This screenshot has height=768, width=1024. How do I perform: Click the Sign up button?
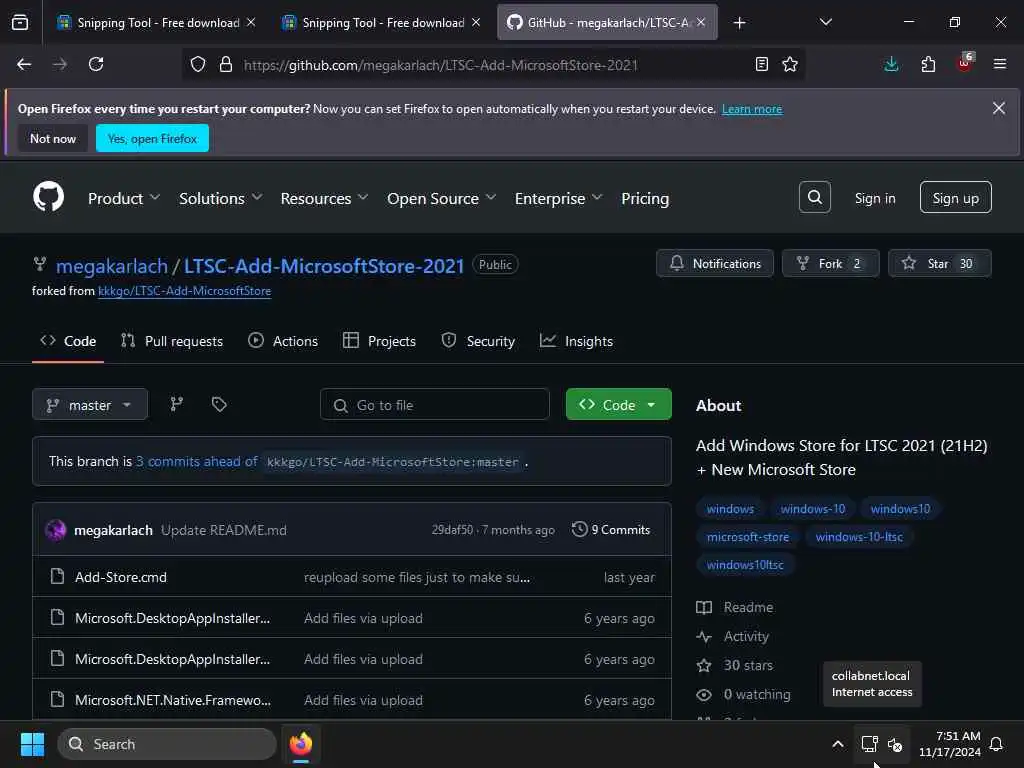pos(955,198)
